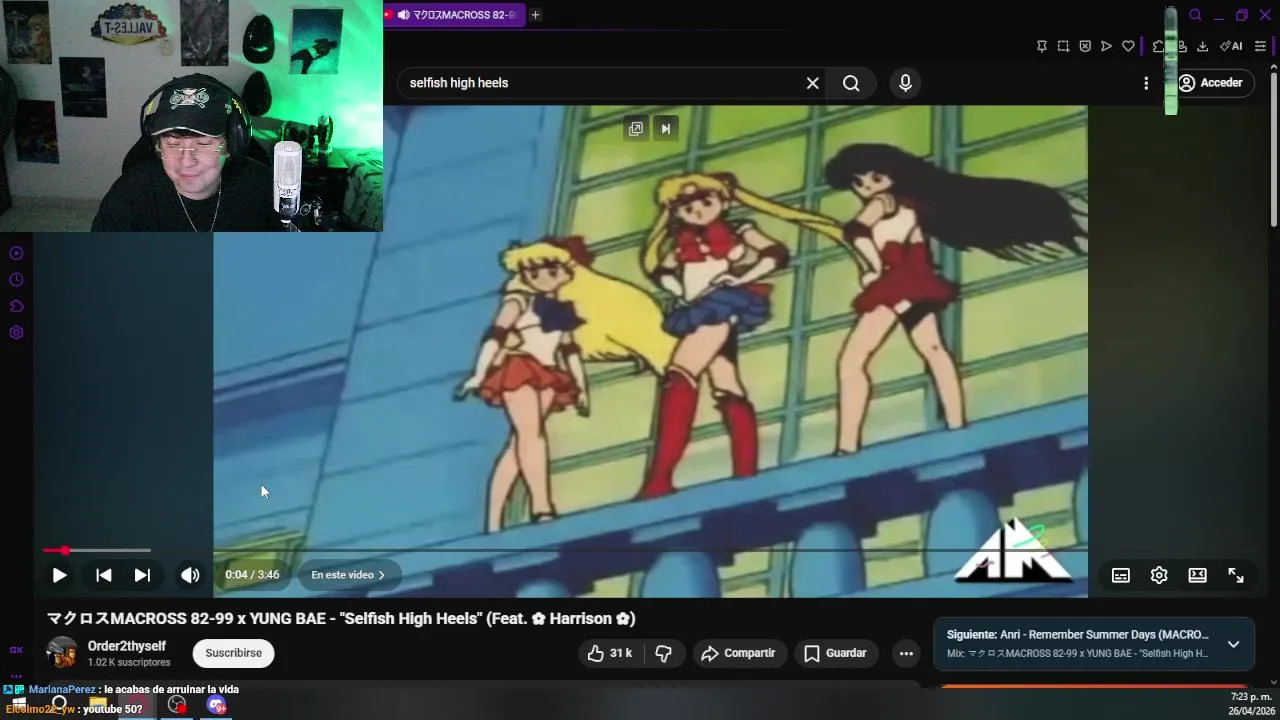This screenshot has height=720, width=1280.
Task: Click the YouTube search magnifier button
Action: pos(851,83)
